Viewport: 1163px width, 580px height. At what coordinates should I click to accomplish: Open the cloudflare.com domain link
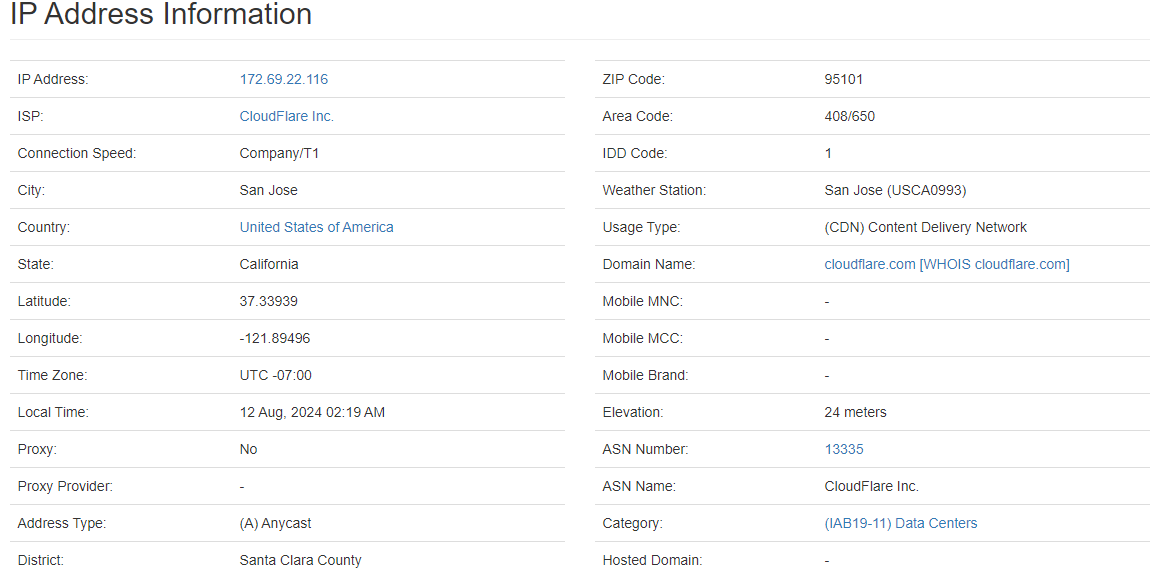869,265
